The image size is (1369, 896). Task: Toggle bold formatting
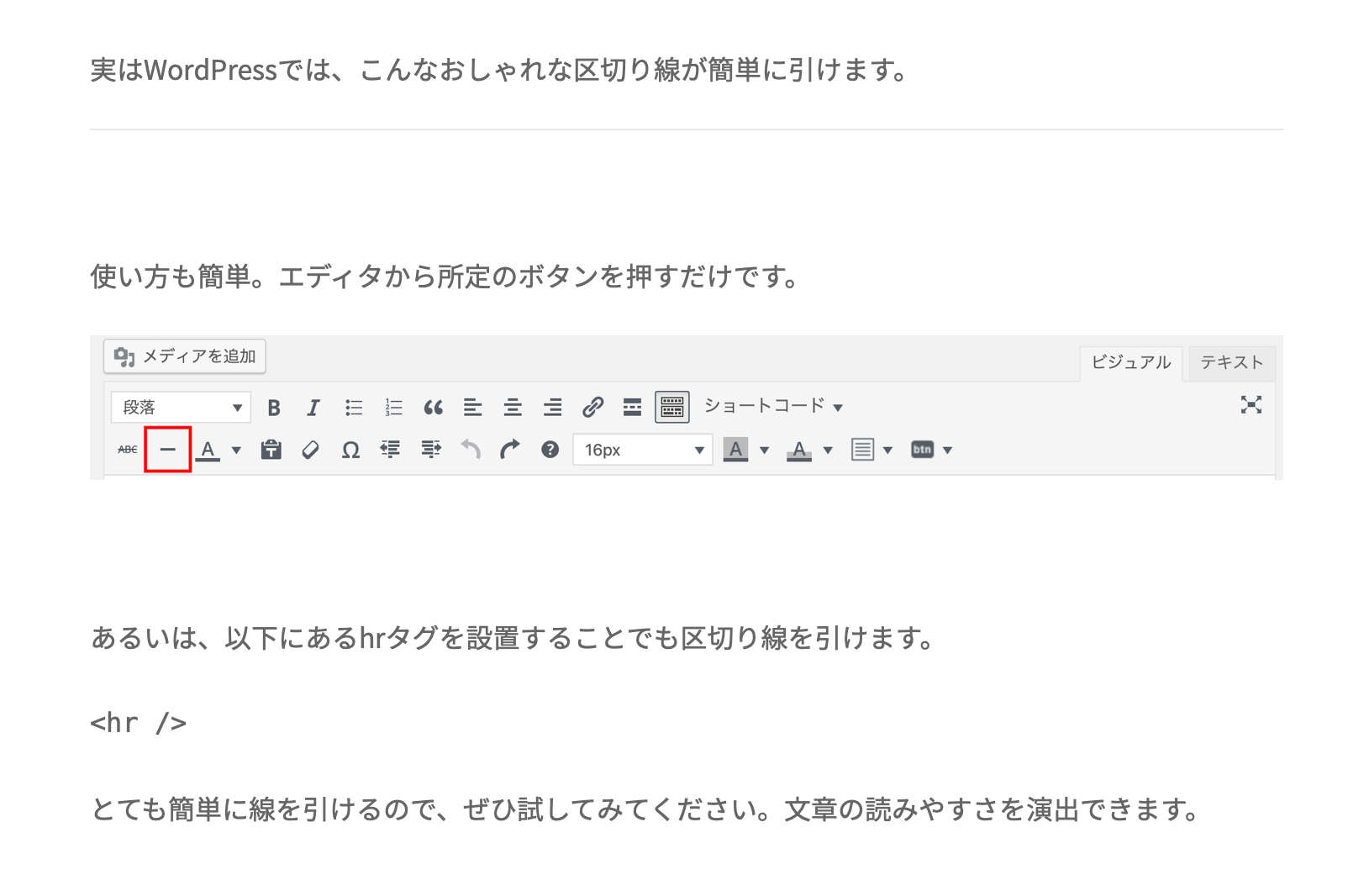273,408
